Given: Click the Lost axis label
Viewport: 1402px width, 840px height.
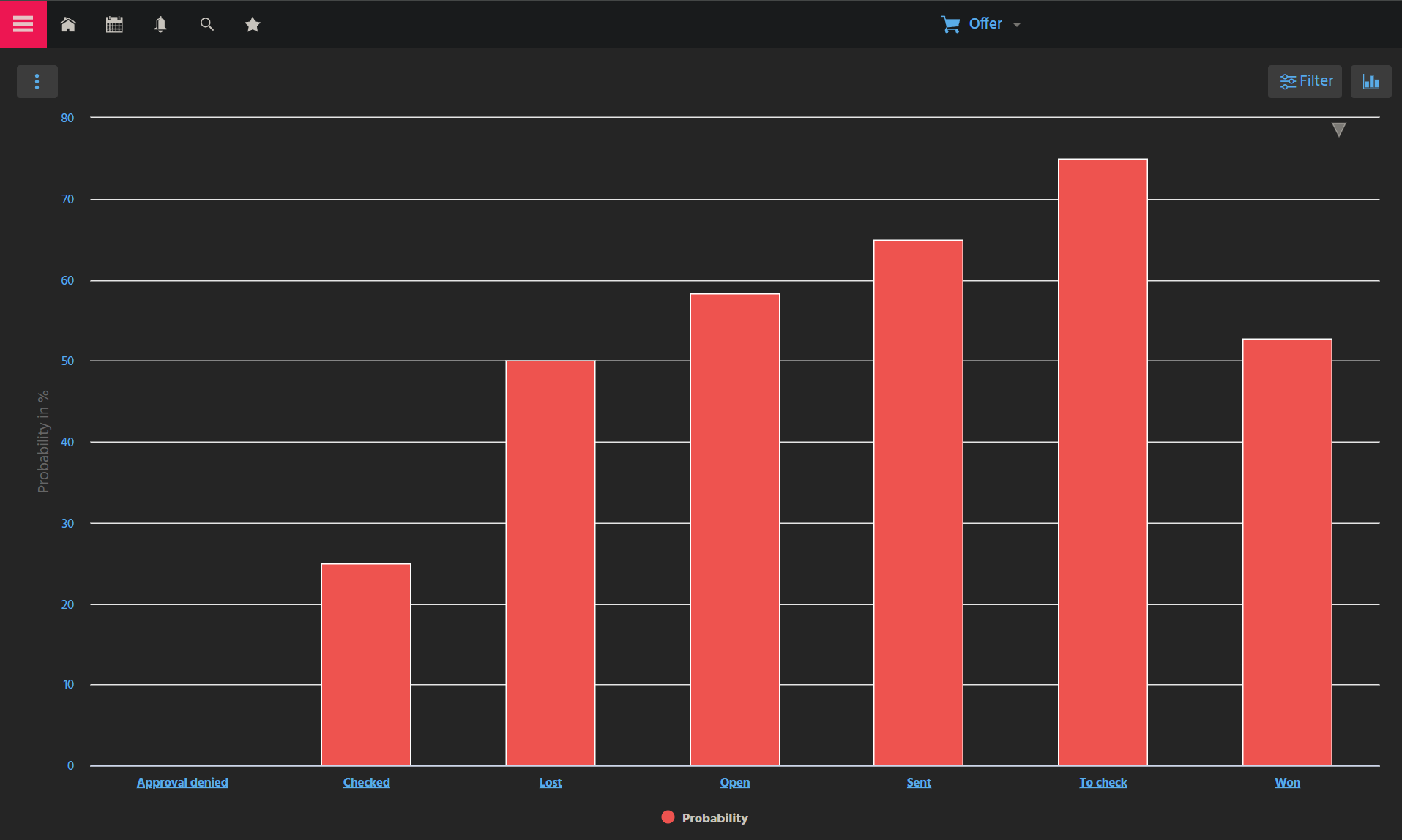Looking at the screenshot, I should 551,782.
